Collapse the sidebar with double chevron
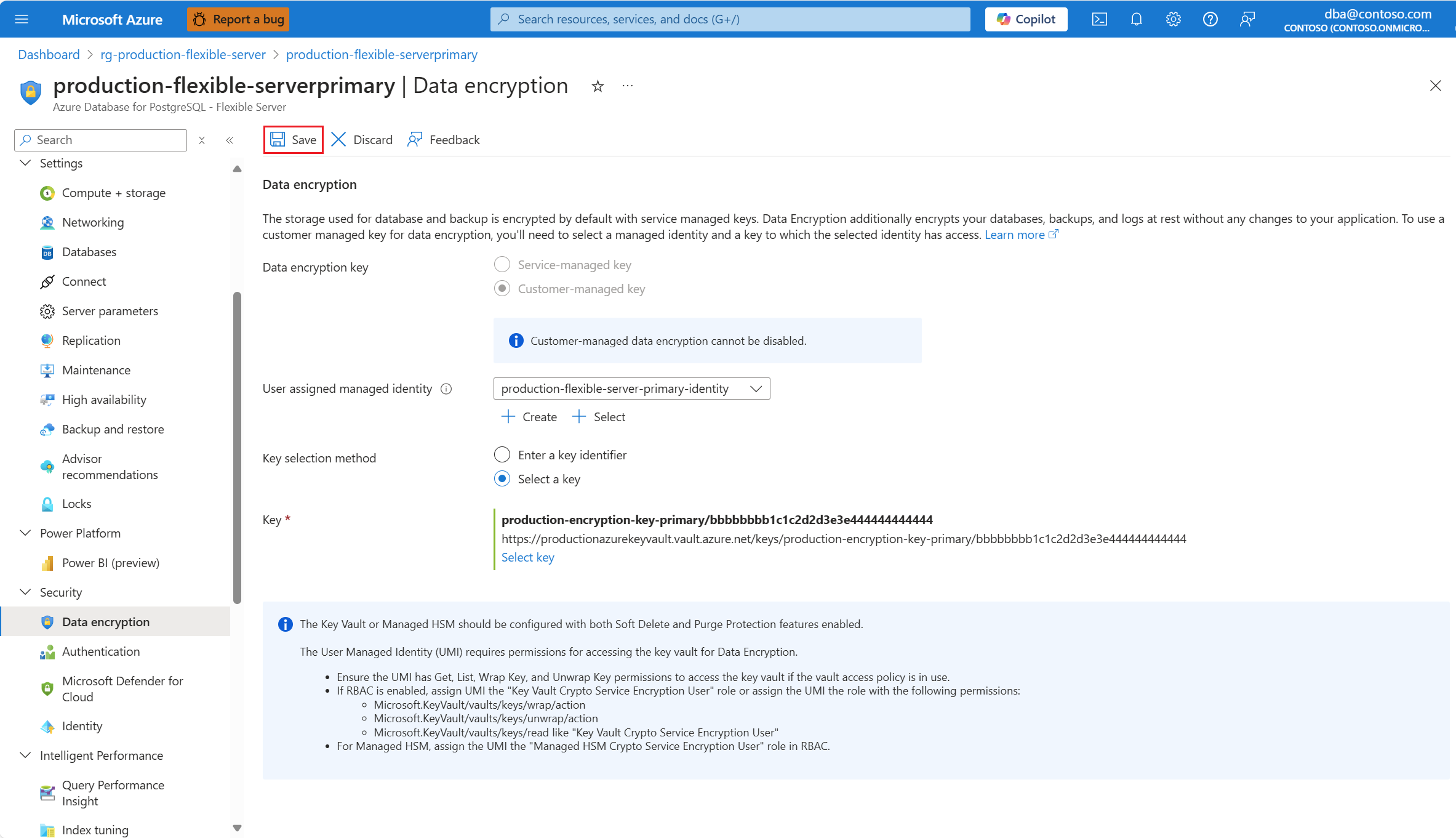 pos(230,140)
